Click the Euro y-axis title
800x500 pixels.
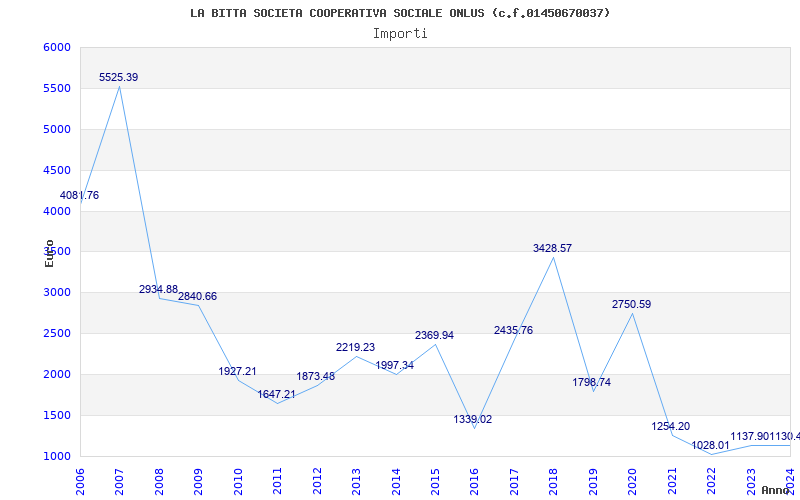[49, 254]
